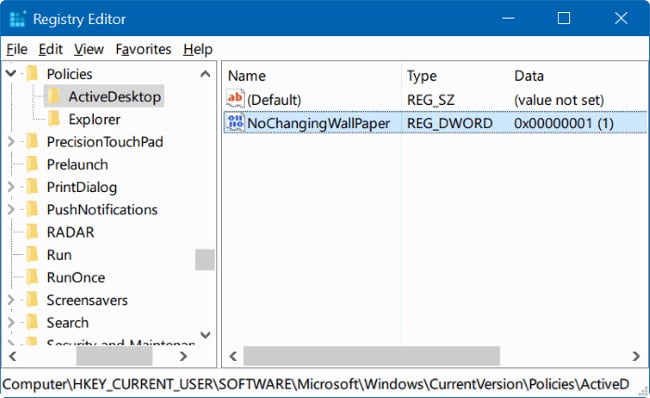Open the Favorites menu
The height and width of the screenshot is (398, 650).
click(143, 49)
